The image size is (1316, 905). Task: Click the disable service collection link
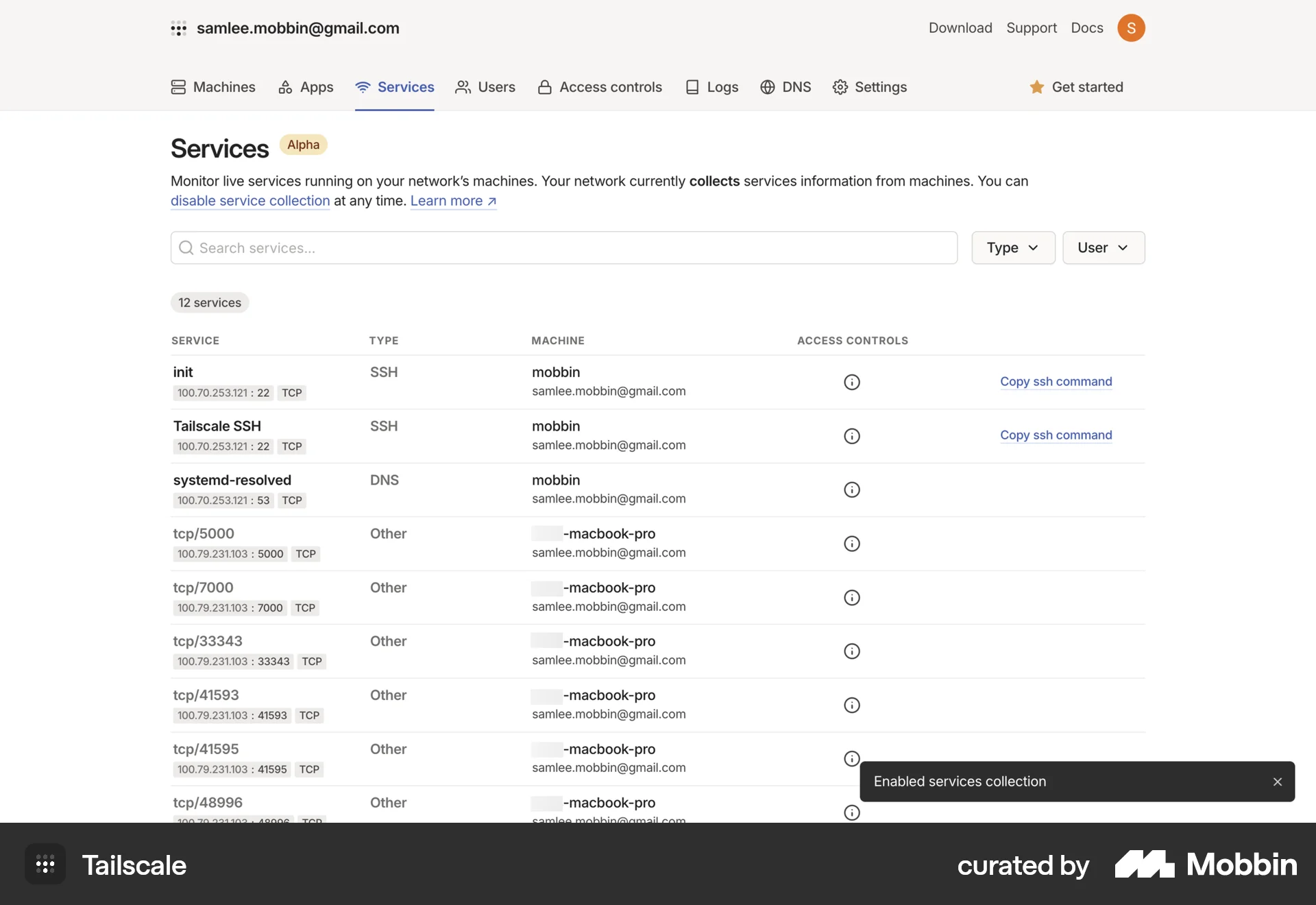[249, 201]
